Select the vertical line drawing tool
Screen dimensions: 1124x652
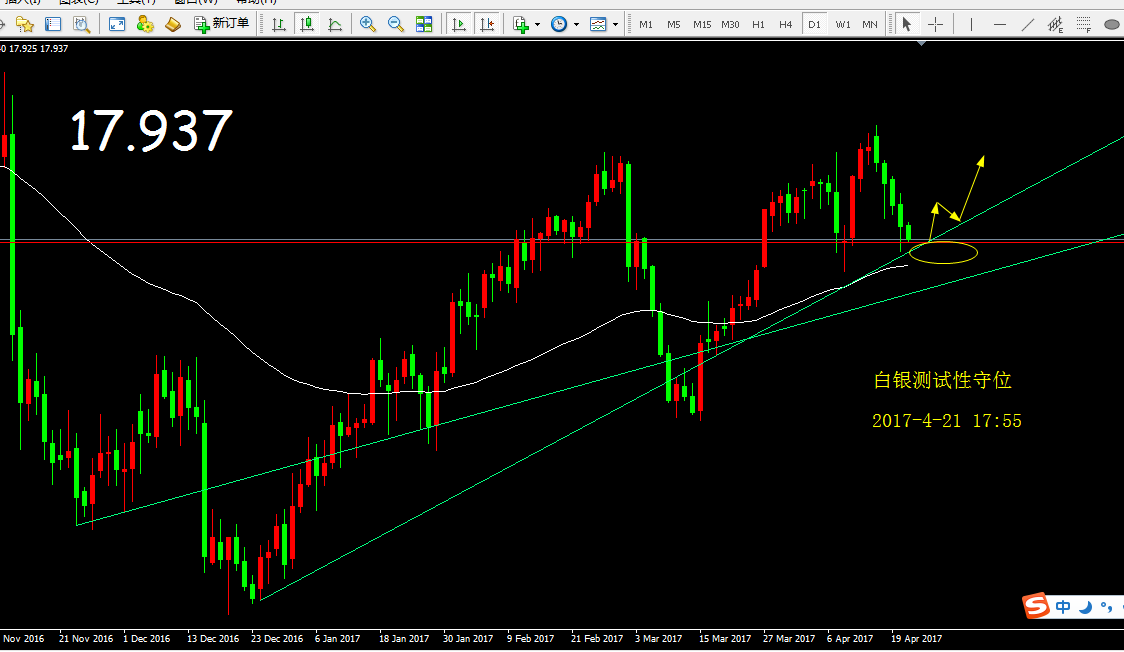[x=971, y=24]
